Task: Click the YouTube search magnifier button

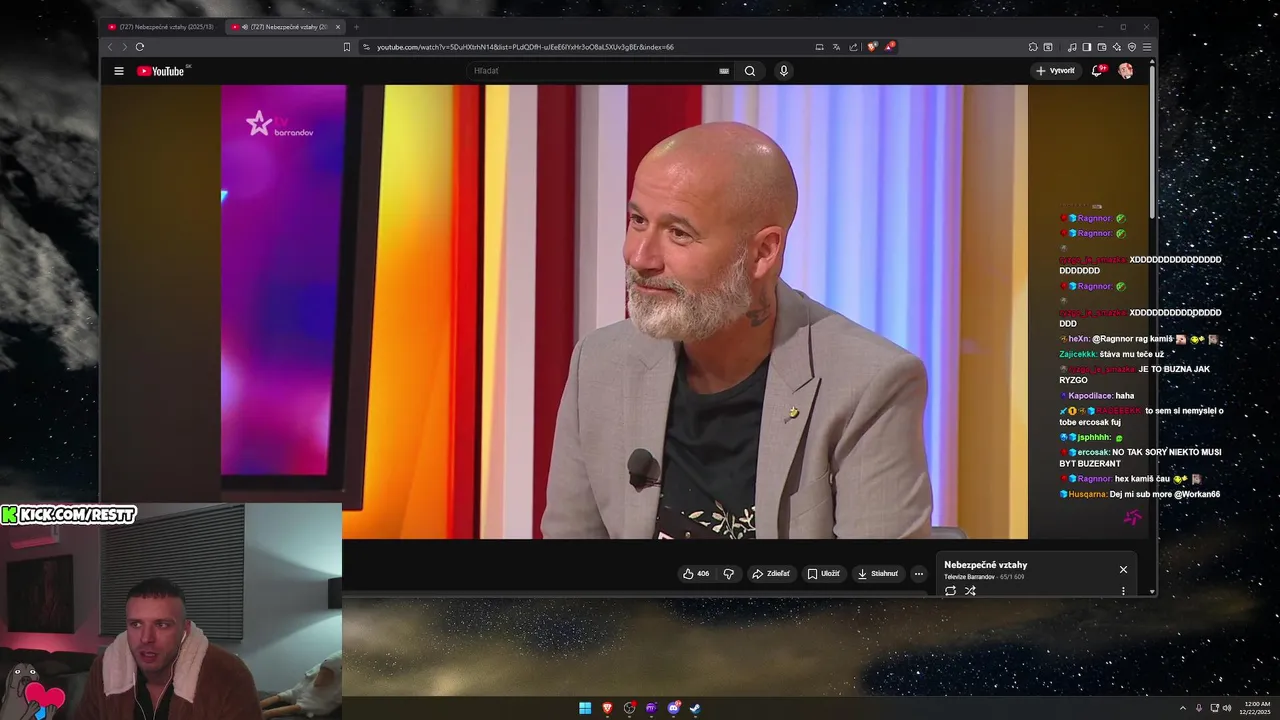Action: coord(750,71)
